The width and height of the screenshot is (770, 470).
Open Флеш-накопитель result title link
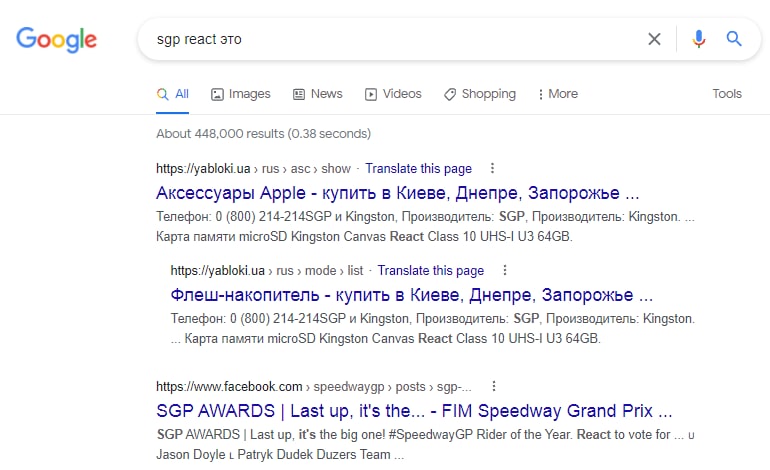point(412,295)
